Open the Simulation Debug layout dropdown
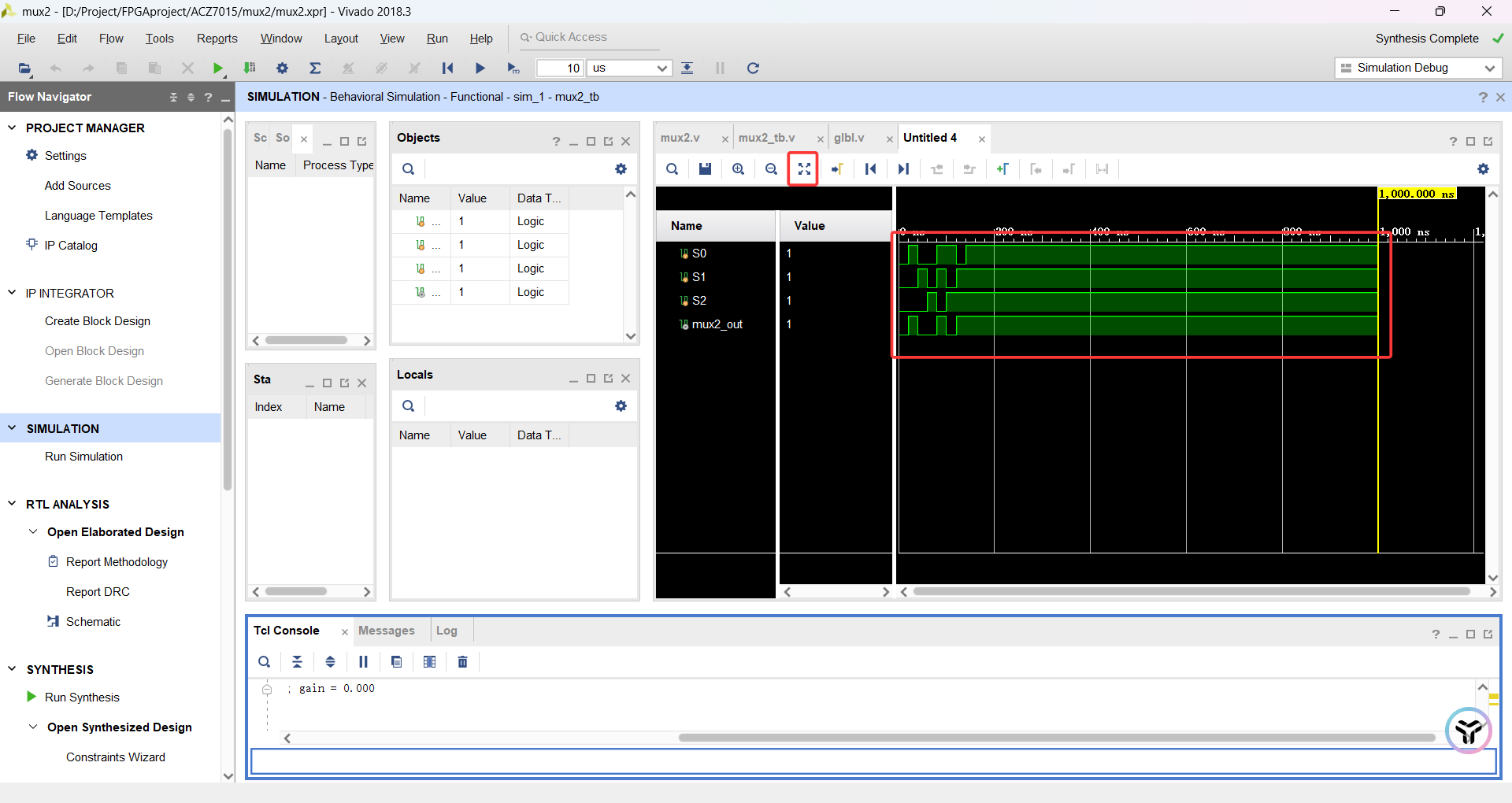1512x803 pixels. pyautogui.click(x=1417, y=68)
